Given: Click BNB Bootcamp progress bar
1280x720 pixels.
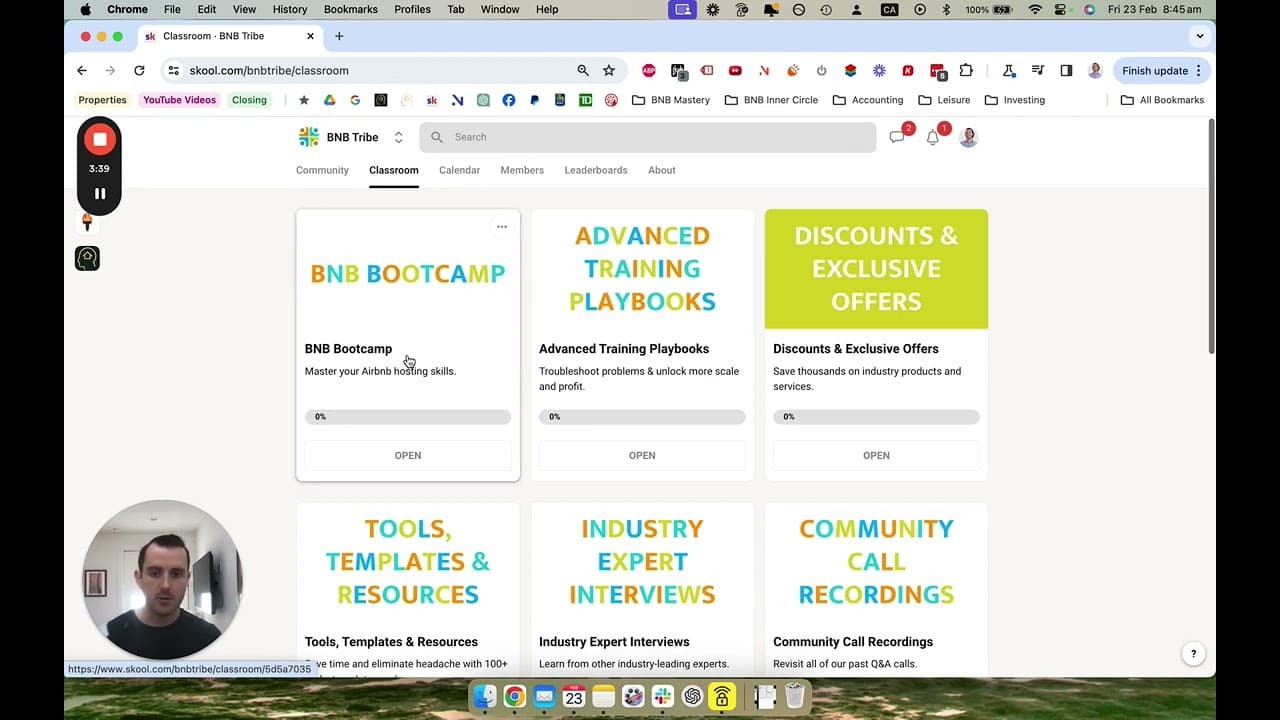Looking at the screenshot, I should coord(408,417).
